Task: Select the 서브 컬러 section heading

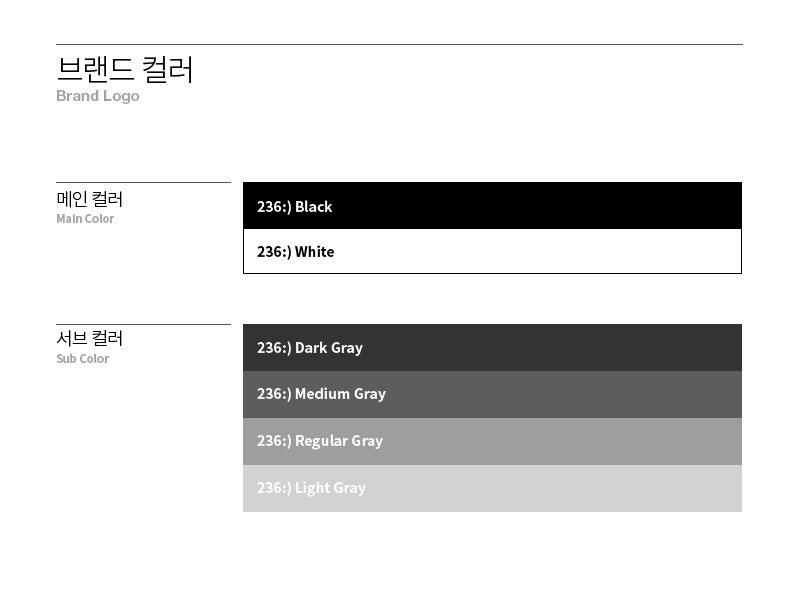Action: point(90,338)
